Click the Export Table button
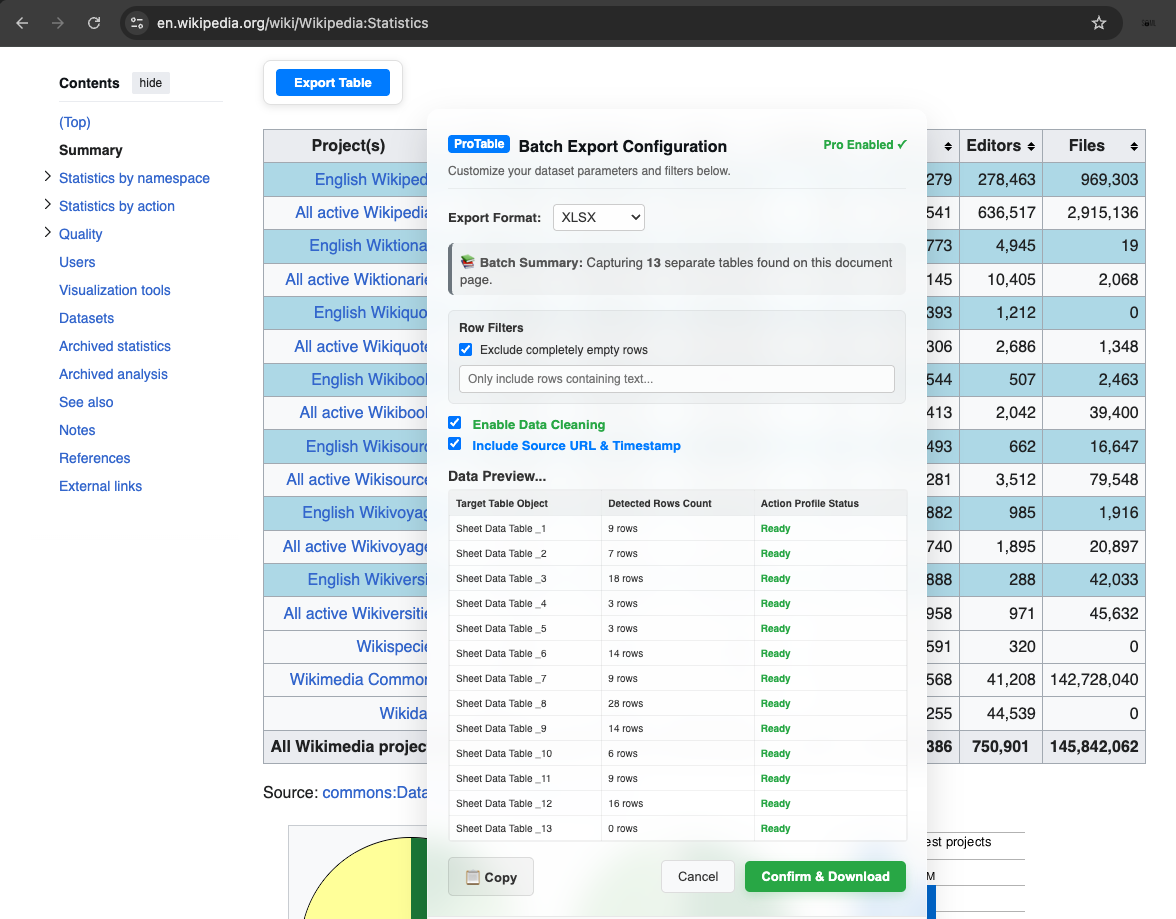The image size is (1176, 919). point(333,83)
